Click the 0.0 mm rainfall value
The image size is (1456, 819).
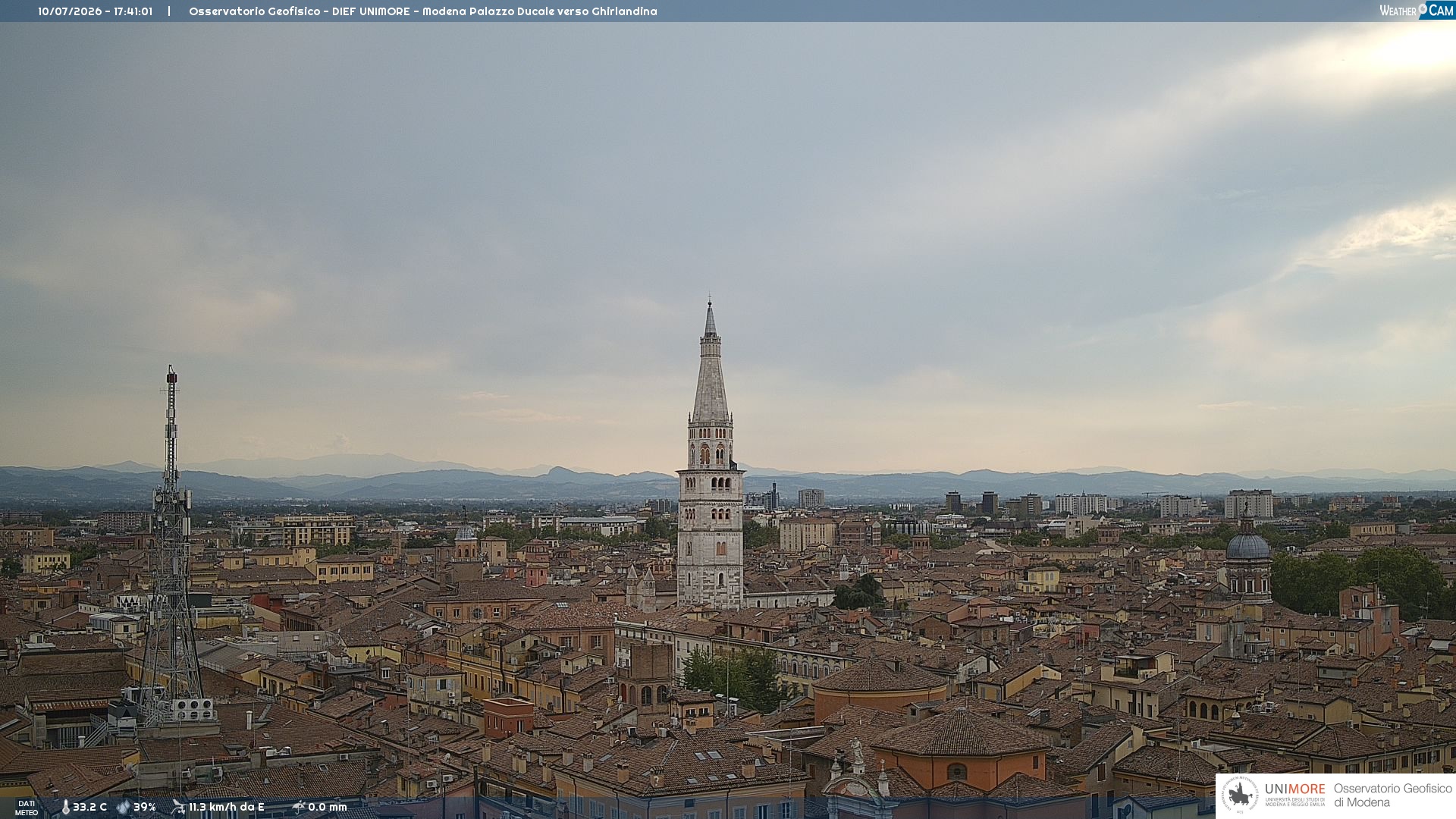(x=328, y=807)
